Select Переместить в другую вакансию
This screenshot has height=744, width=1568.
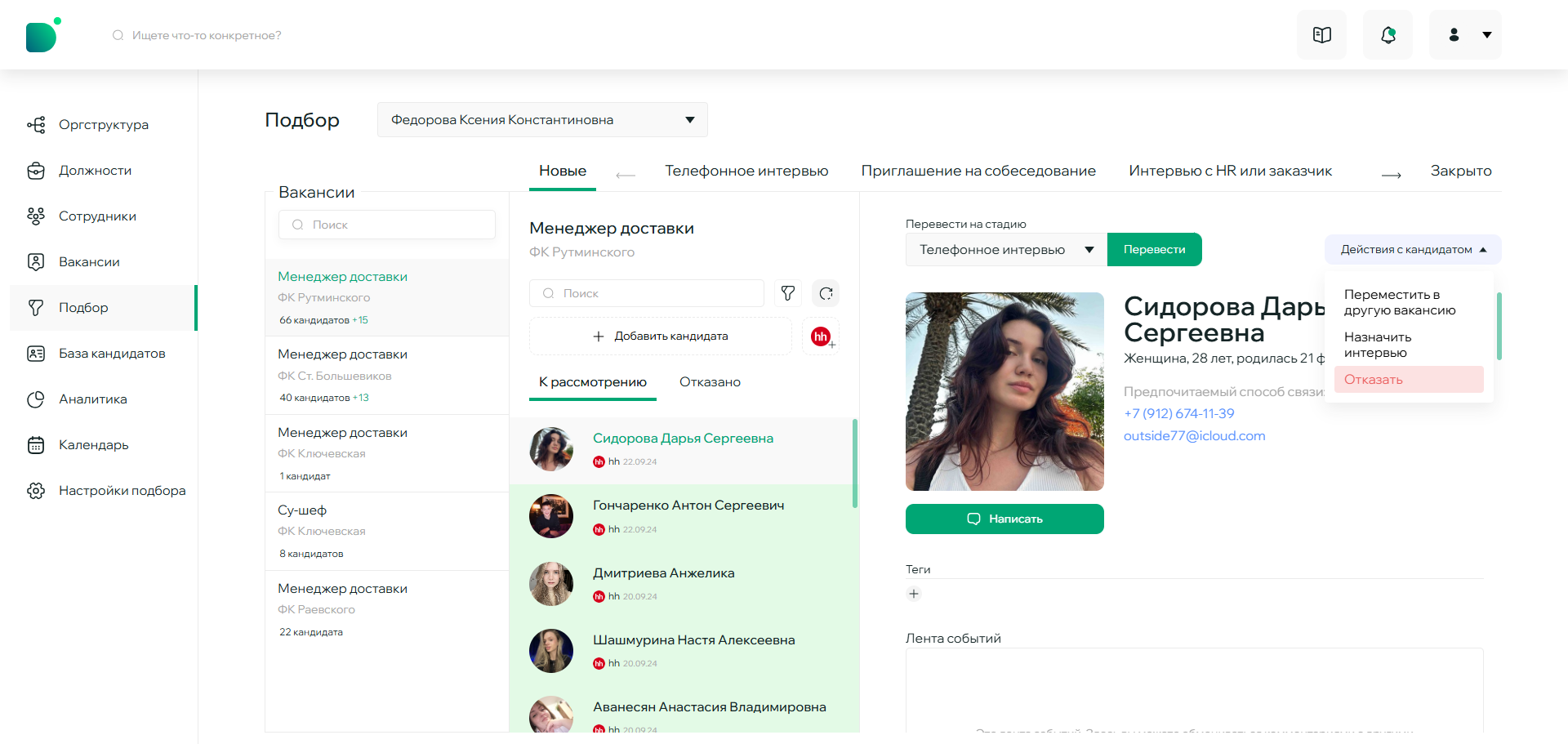click(x=1409, y=302)
